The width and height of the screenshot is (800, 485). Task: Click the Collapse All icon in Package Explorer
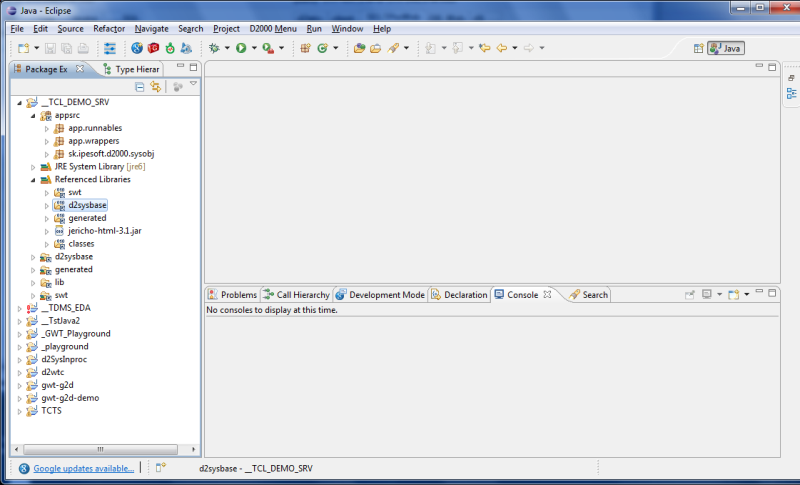pos(140,87)
